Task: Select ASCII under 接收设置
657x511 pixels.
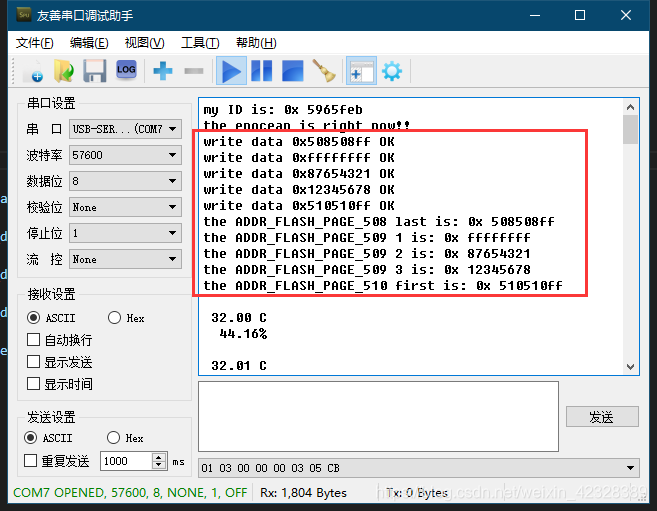Action: pos(34,317)
